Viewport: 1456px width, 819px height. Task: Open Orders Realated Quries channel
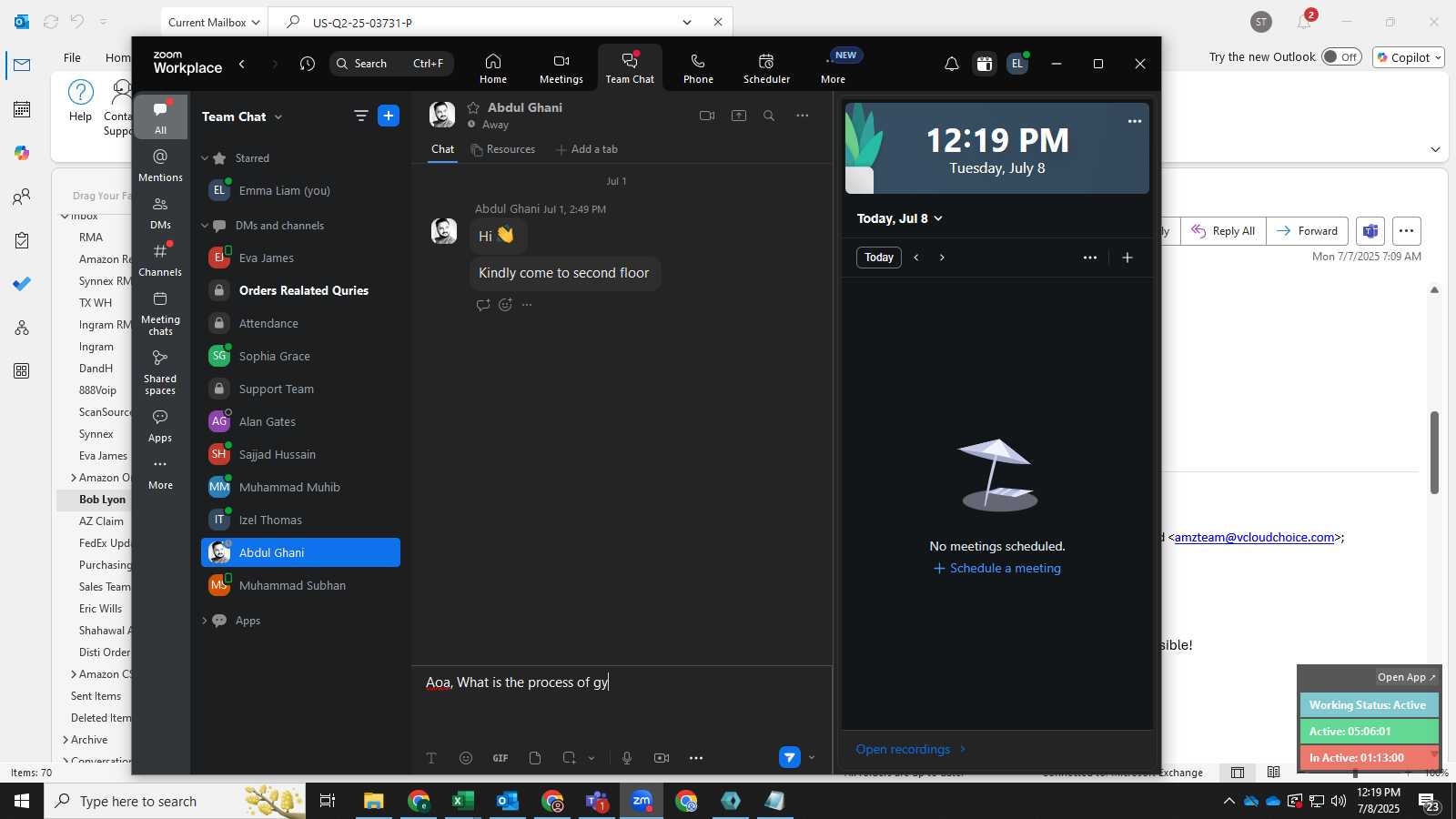coord(300,290)
